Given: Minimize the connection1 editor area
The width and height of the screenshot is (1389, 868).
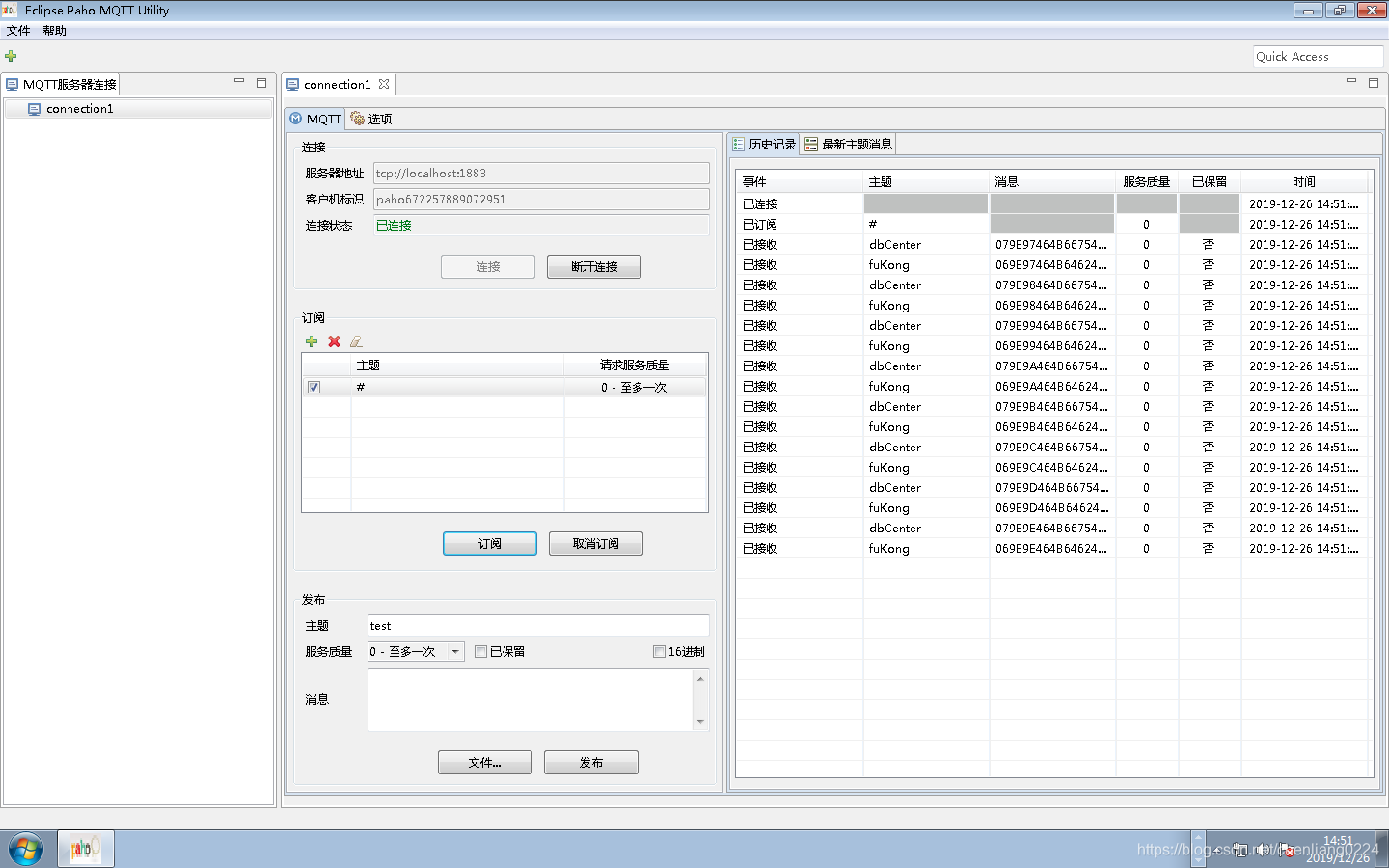Looking at the screenshot, I should pos(1351,82).
